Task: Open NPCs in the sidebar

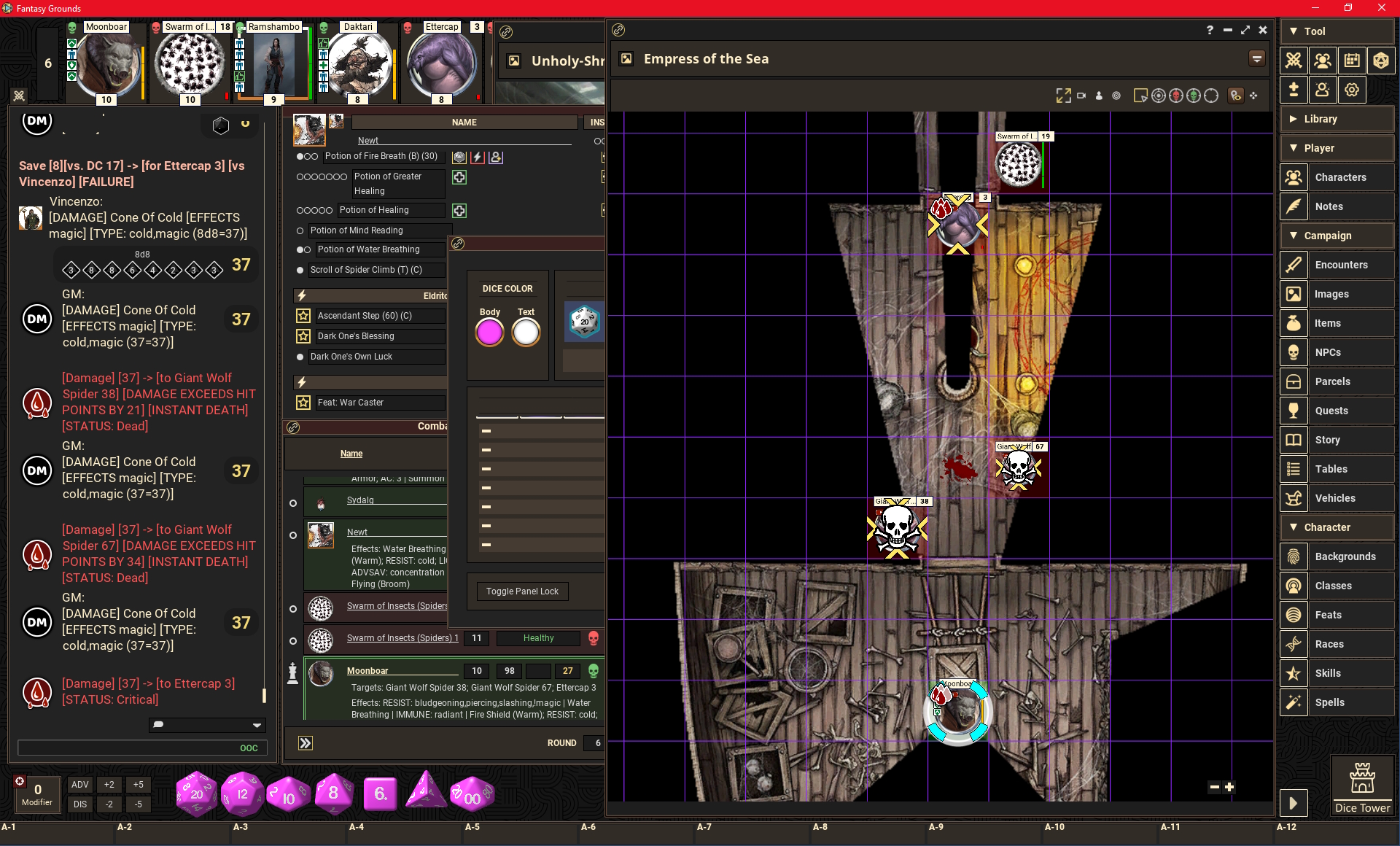Action: coord(1337,352)
